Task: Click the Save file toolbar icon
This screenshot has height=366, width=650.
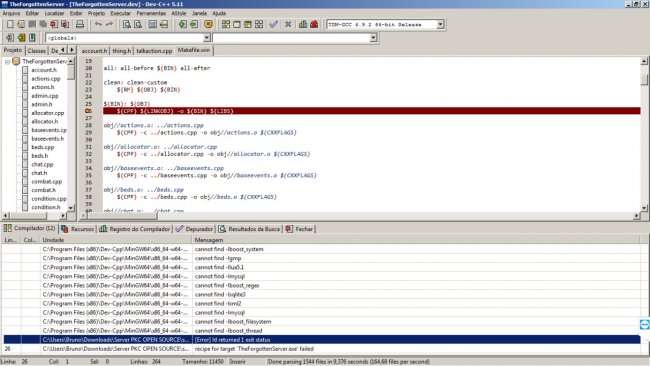Action: pos(32,24)
